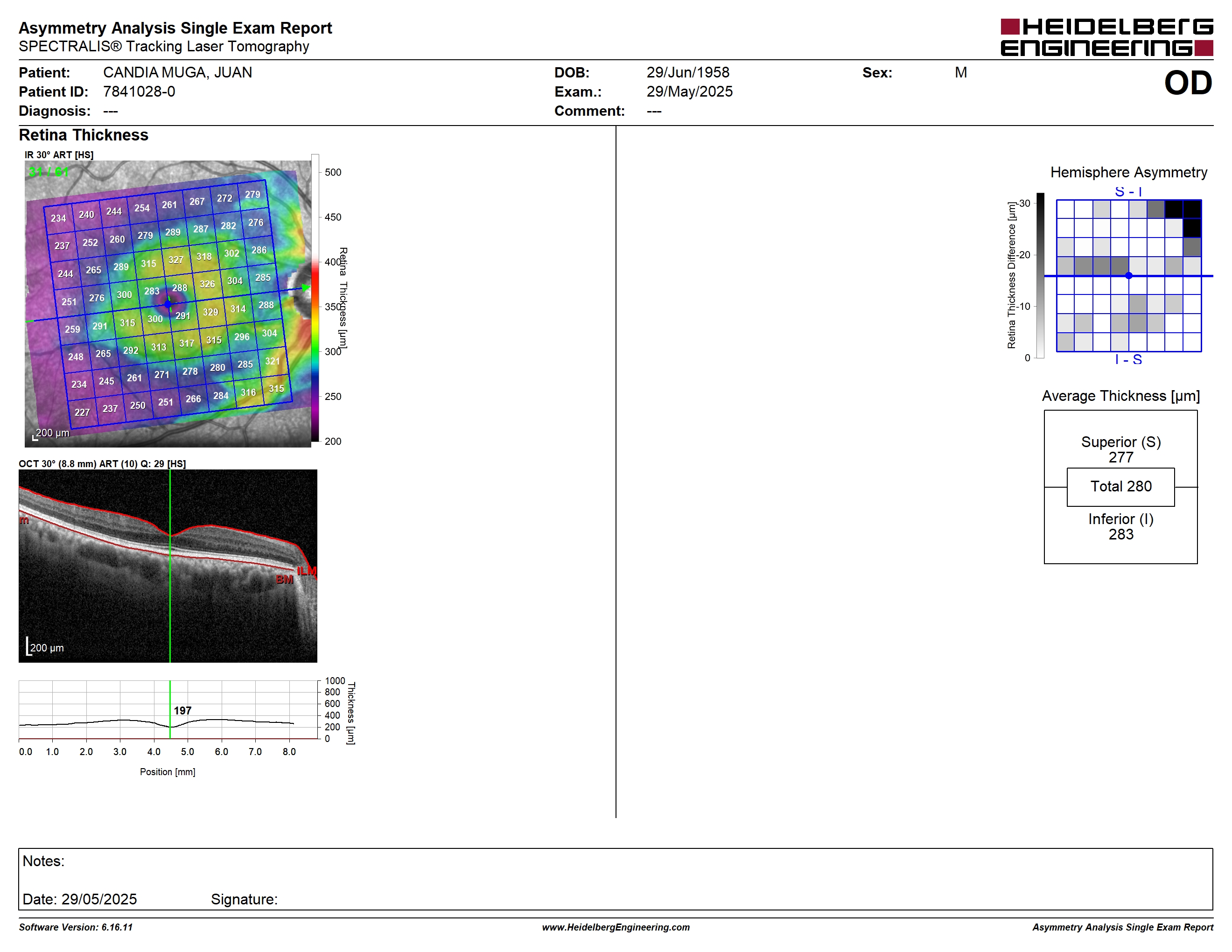Click the red ILM label on the B-scan
1232x952 pixels.
(x=306, y=571)
